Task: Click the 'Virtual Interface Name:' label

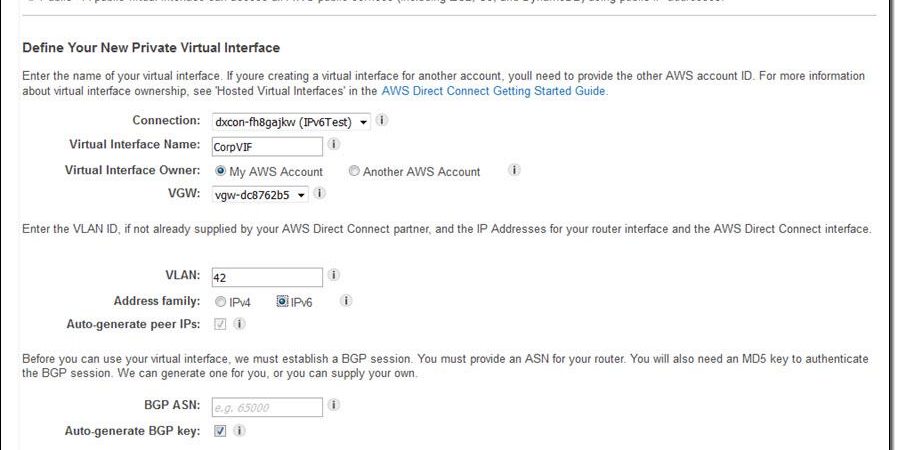Action: coord(135,144)
